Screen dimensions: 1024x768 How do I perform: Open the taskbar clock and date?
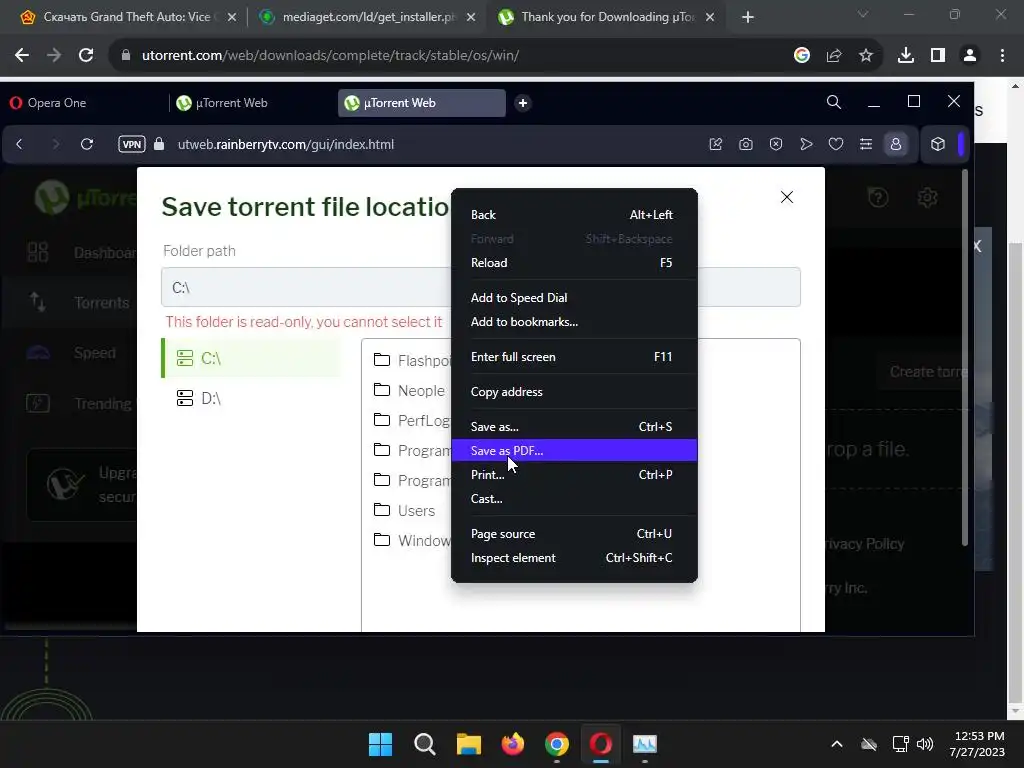(x=977, y=744)
